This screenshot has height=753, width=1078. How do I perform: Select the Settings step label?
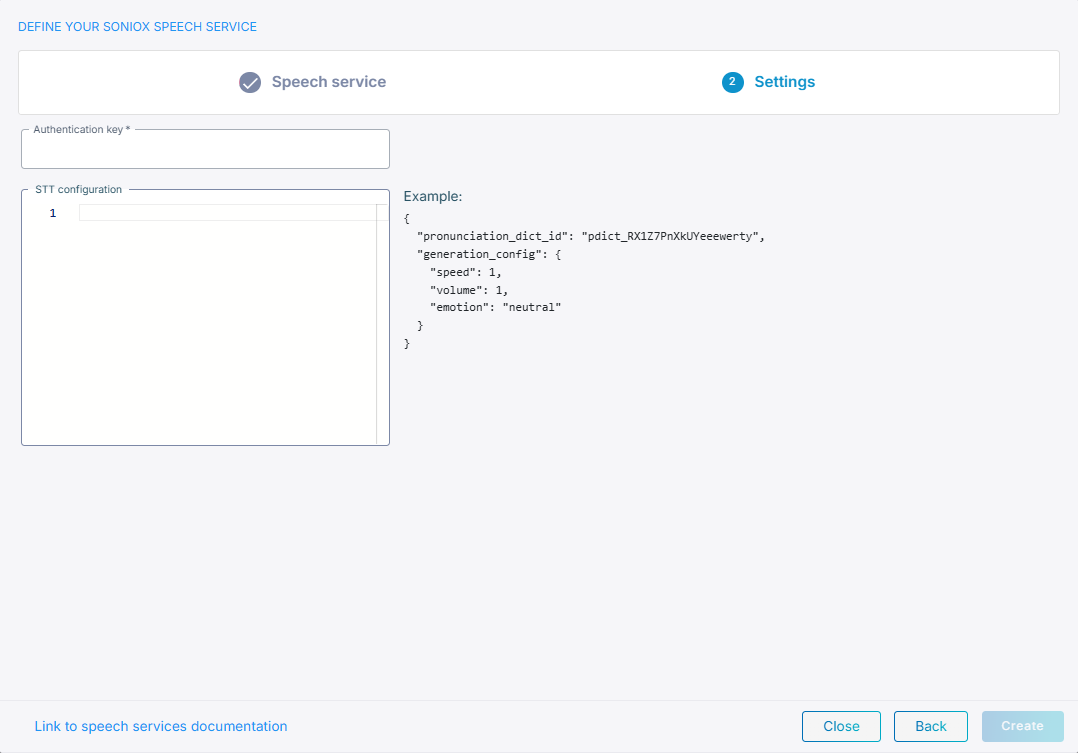coord(784,82)
